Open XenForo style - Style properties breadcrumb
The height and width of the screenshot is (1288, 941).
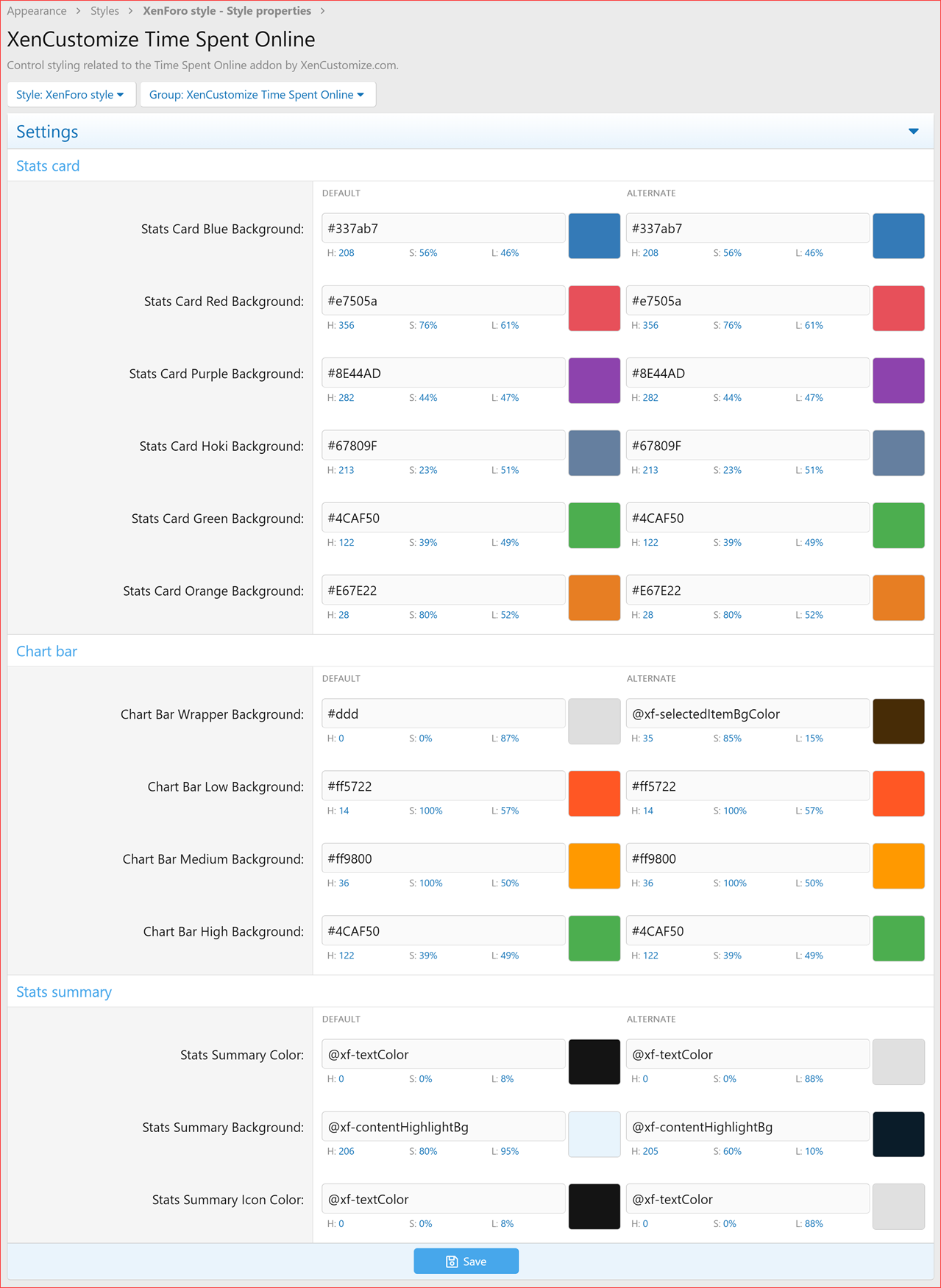(x=227, y=11)
